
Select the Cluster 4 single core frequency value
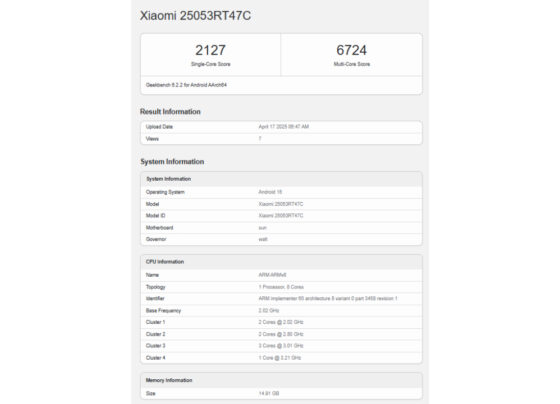click(280, 358)
